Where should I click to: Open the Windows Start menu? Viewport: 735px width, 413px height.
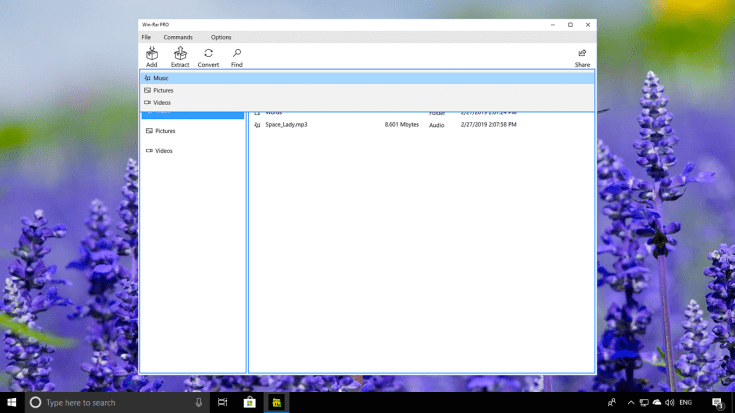tap(12, 402)
